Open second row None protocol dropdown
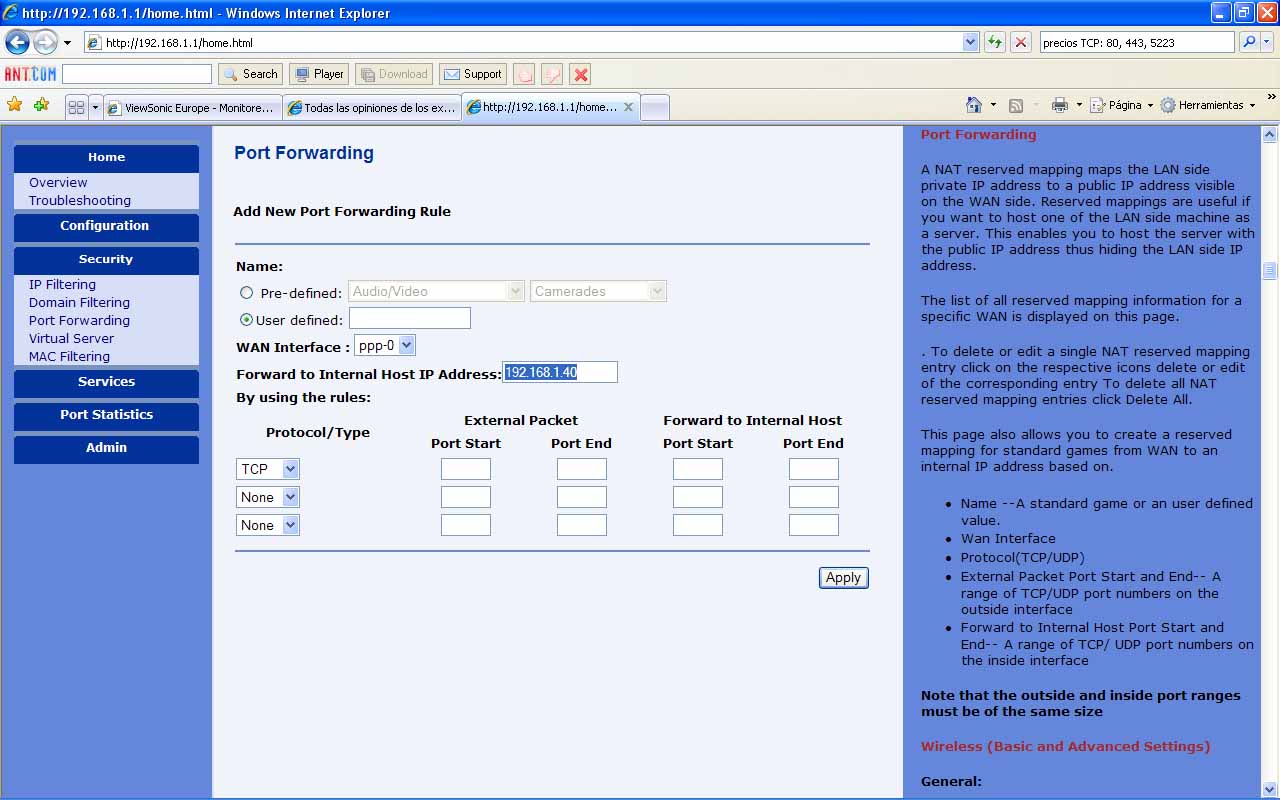The height and width of the screenshot is (800, 1280). pos(268,497)
